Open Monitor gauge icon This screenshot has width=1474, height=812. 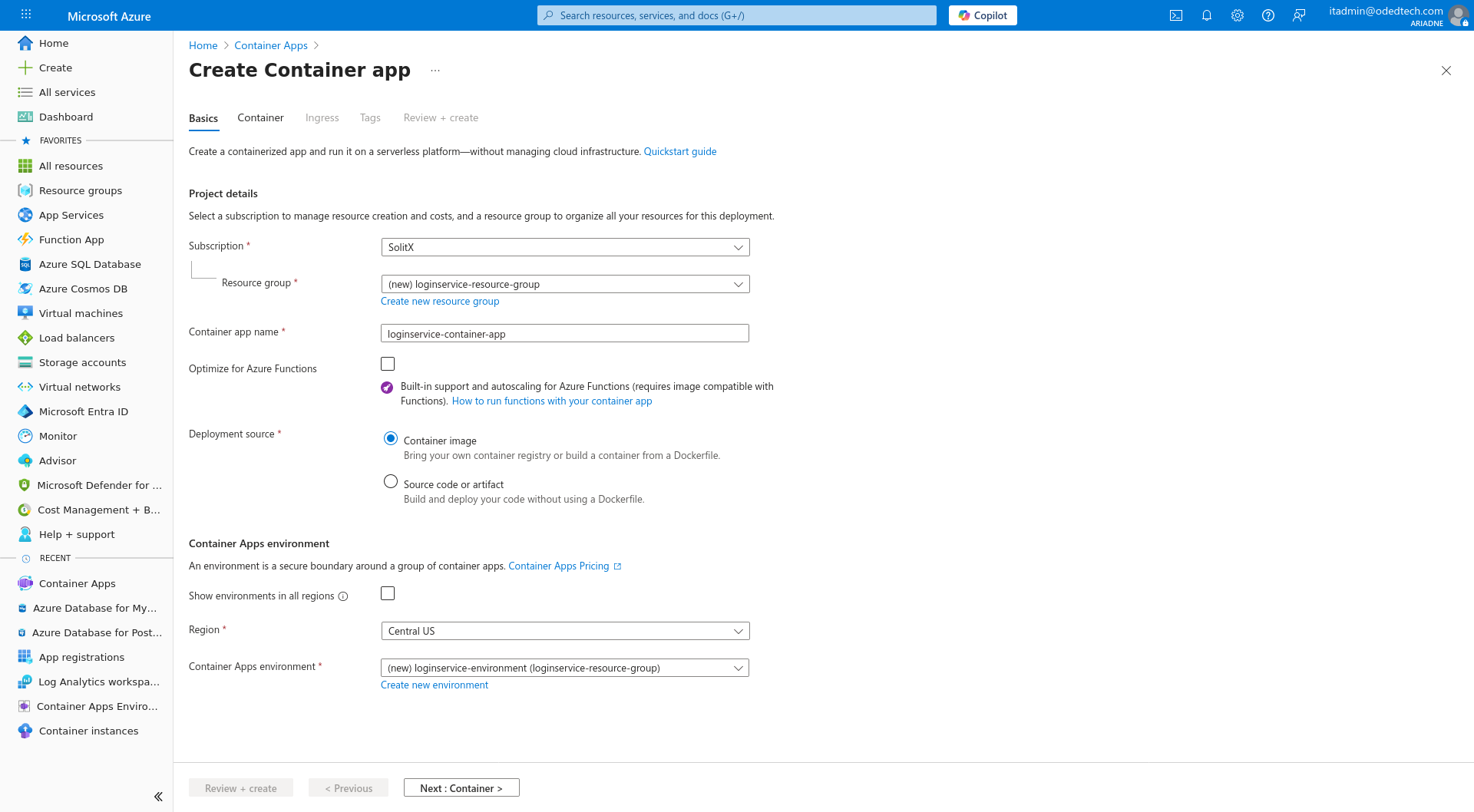coord(25,436)
